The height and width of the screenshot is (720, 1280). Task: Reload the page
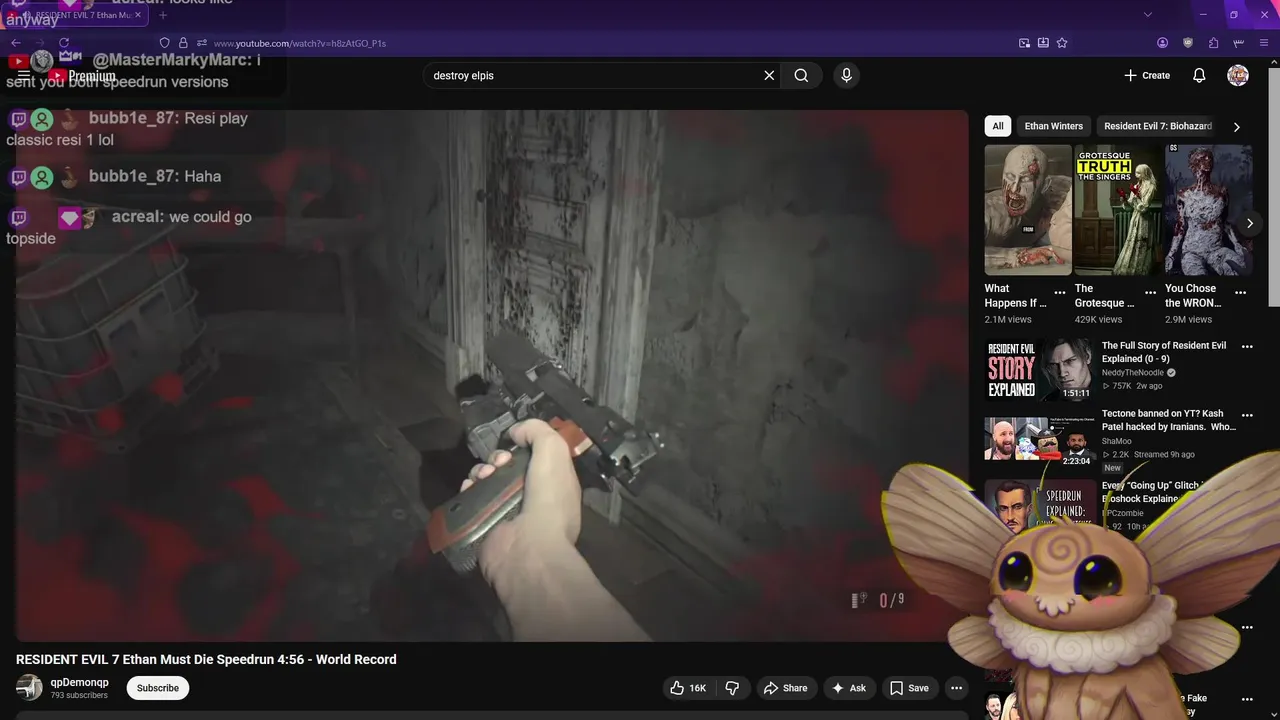pos(64,43)
